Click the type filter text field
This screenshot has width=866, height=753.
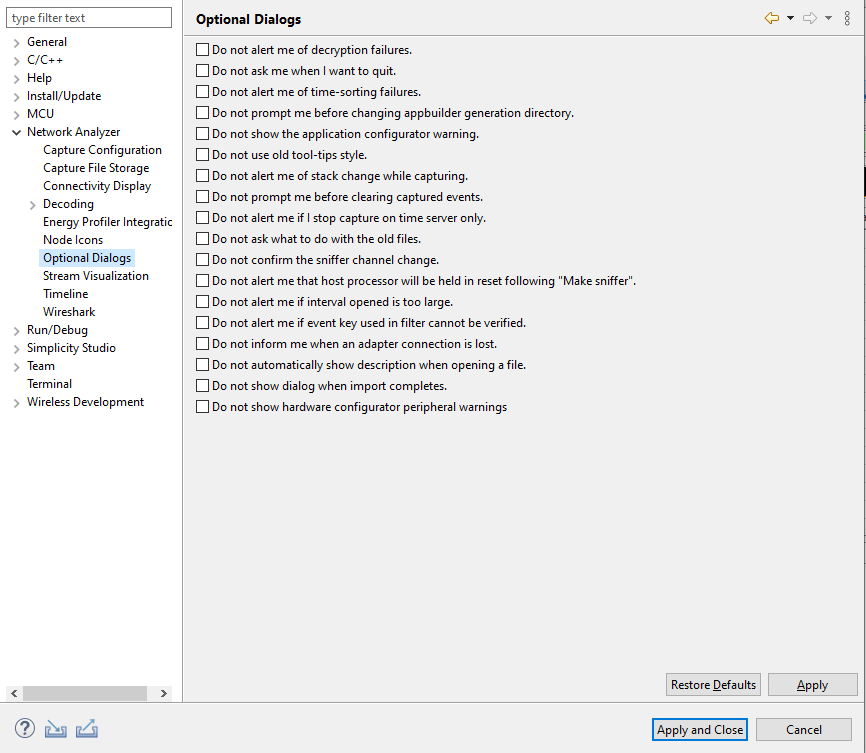click(x=89, y=17)
